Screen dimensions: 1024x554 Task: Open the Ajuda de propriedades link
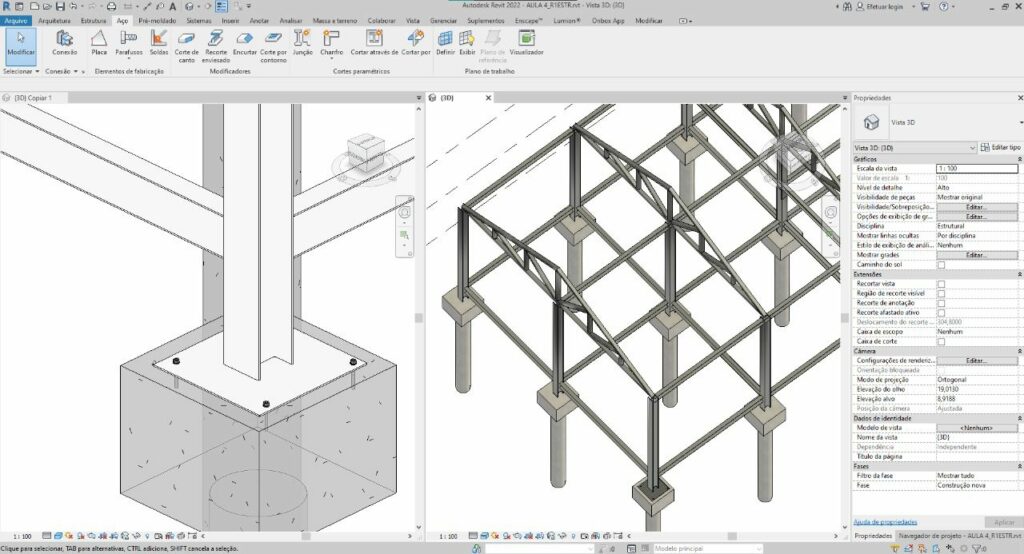pos(885,522)
